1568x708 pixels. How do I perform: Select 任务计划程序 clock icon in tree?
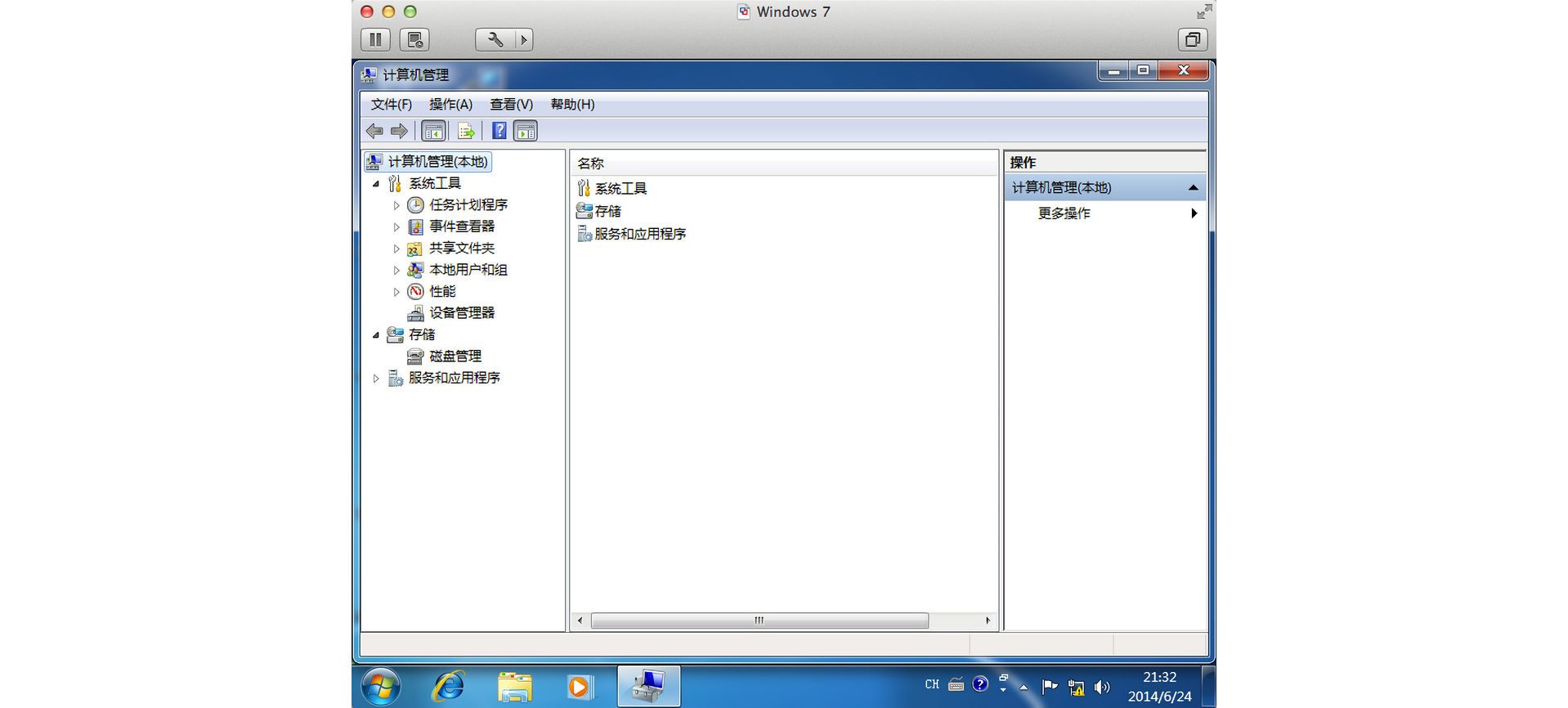[x=415, y=204]
